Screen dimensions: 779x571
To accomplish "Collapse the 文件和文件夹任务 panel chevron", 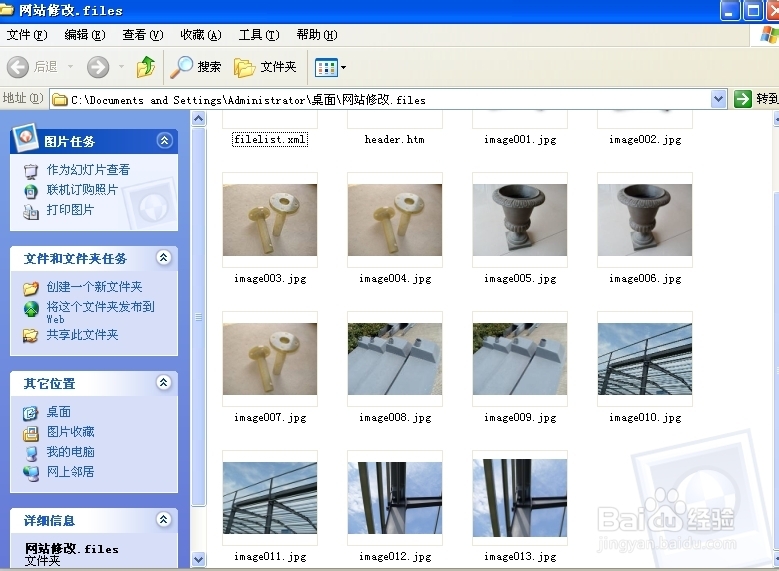I will [x=163, y=257].
